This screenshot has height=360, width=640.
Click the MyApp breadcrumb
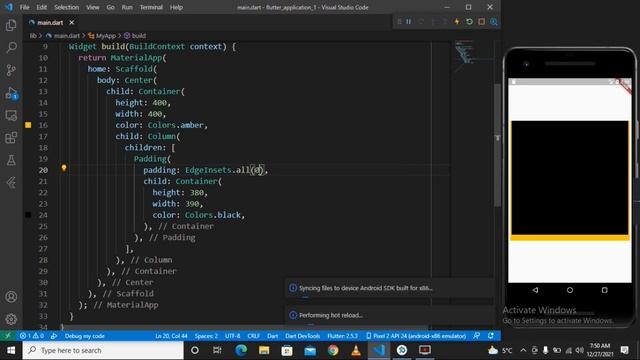pyautogui.click(x=102, y=36)
